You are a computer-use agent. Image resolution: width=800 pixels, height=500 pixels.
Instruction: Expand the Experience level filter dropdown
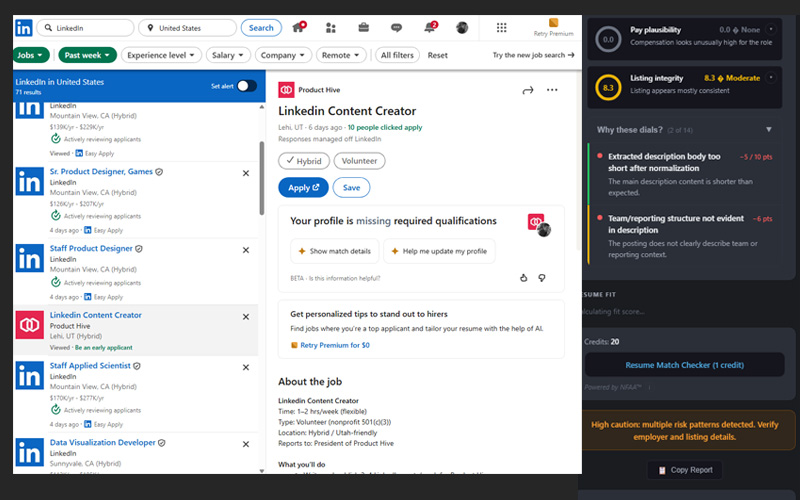[163, 55]
